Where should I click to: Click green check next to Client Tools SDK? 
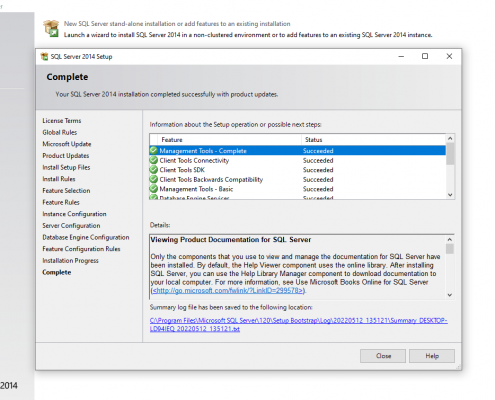(154, 170)
